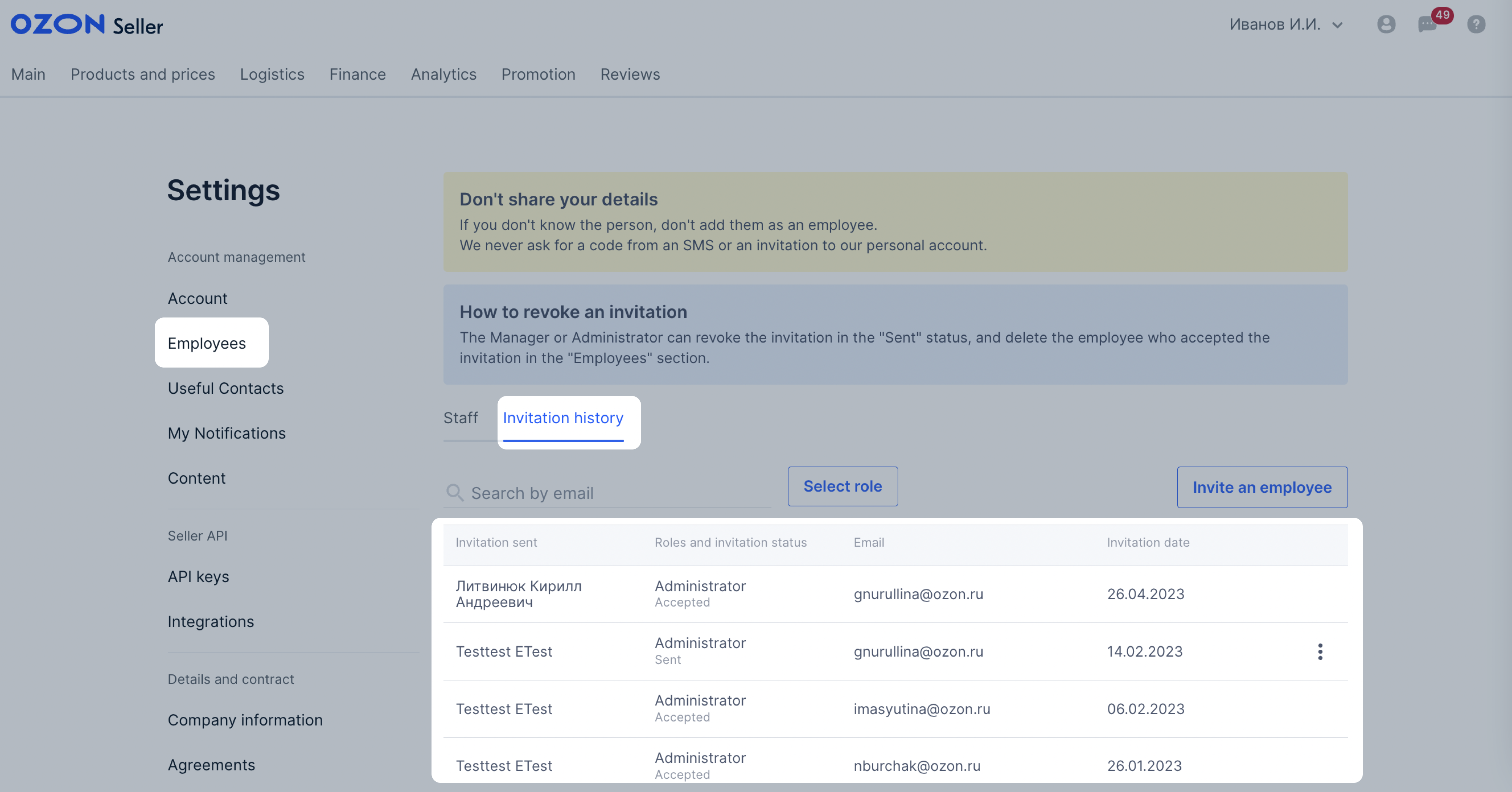The image size is (1512, 792).
Task: Open Products and prices menu
Action: coord(143,74)
